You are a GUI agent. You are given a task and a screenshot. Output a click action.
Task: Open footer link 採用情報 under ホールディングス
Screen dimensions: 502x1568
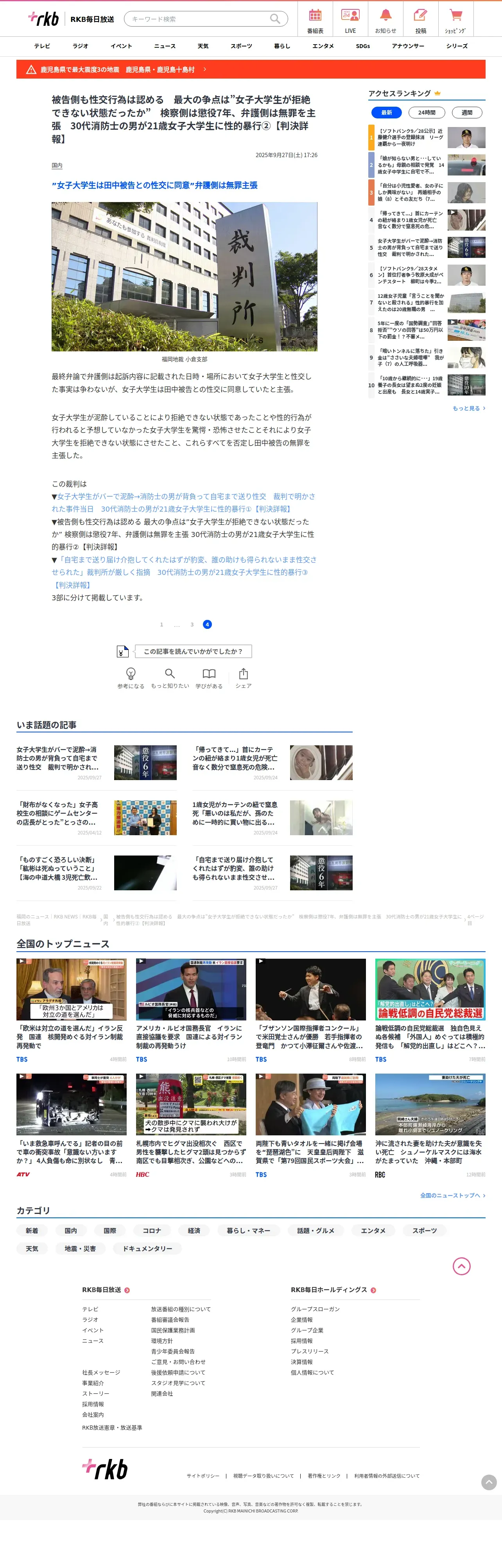[x=301, y=1341]
